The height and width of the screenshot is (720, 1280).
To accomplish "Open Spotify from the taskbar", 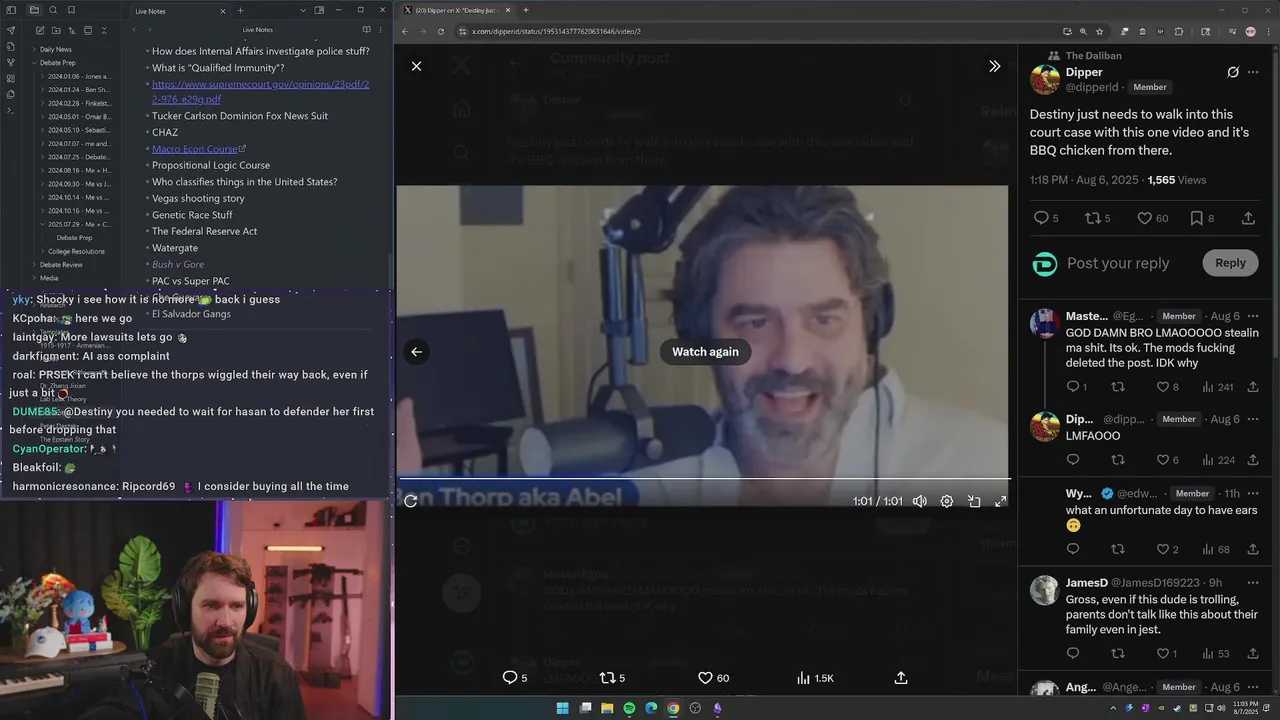I will [x=629, y=708].
